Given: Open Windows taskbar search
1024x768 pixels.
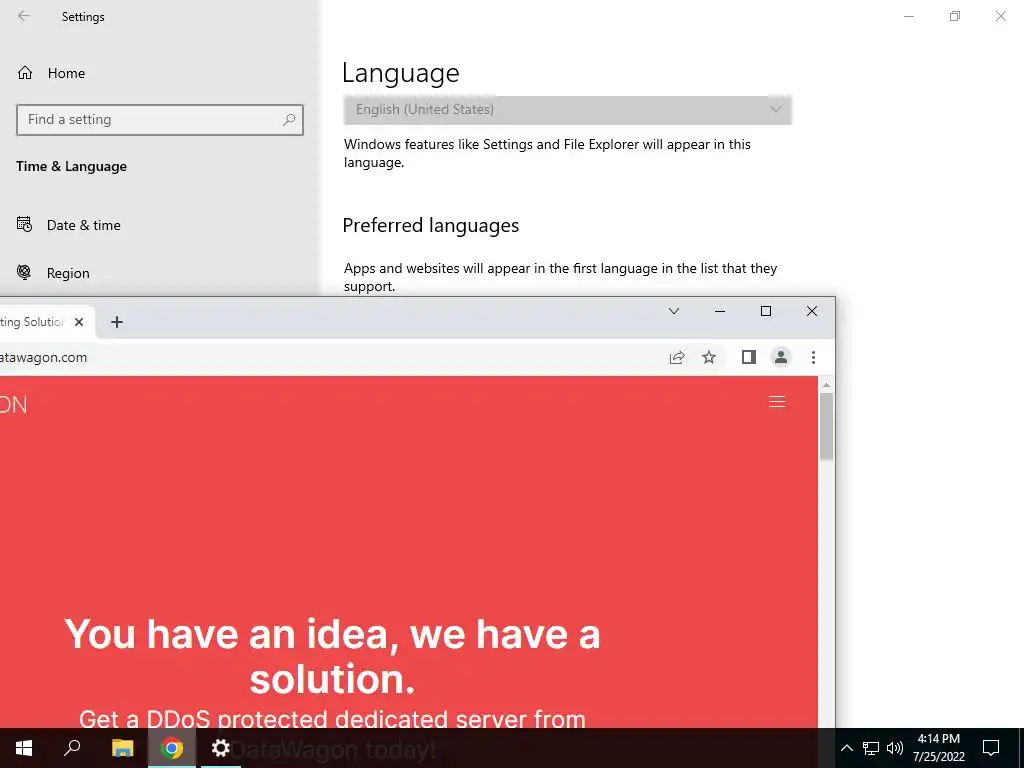Looking at the screenshot, I should 72,748.
